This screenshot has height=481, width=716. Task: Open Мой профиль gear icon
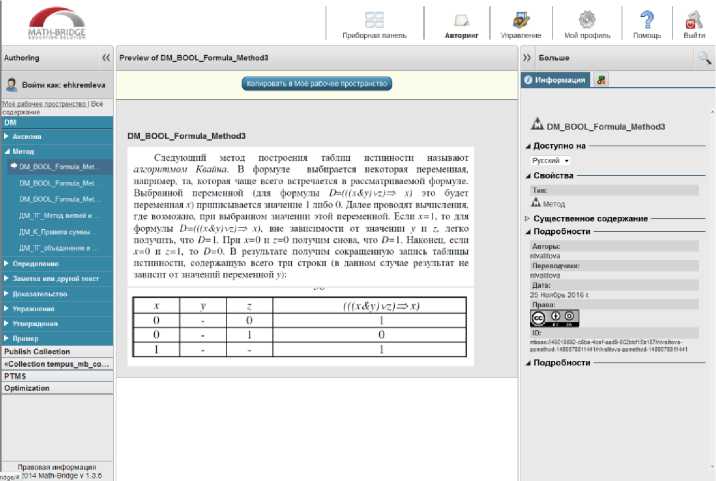[587, 20]
